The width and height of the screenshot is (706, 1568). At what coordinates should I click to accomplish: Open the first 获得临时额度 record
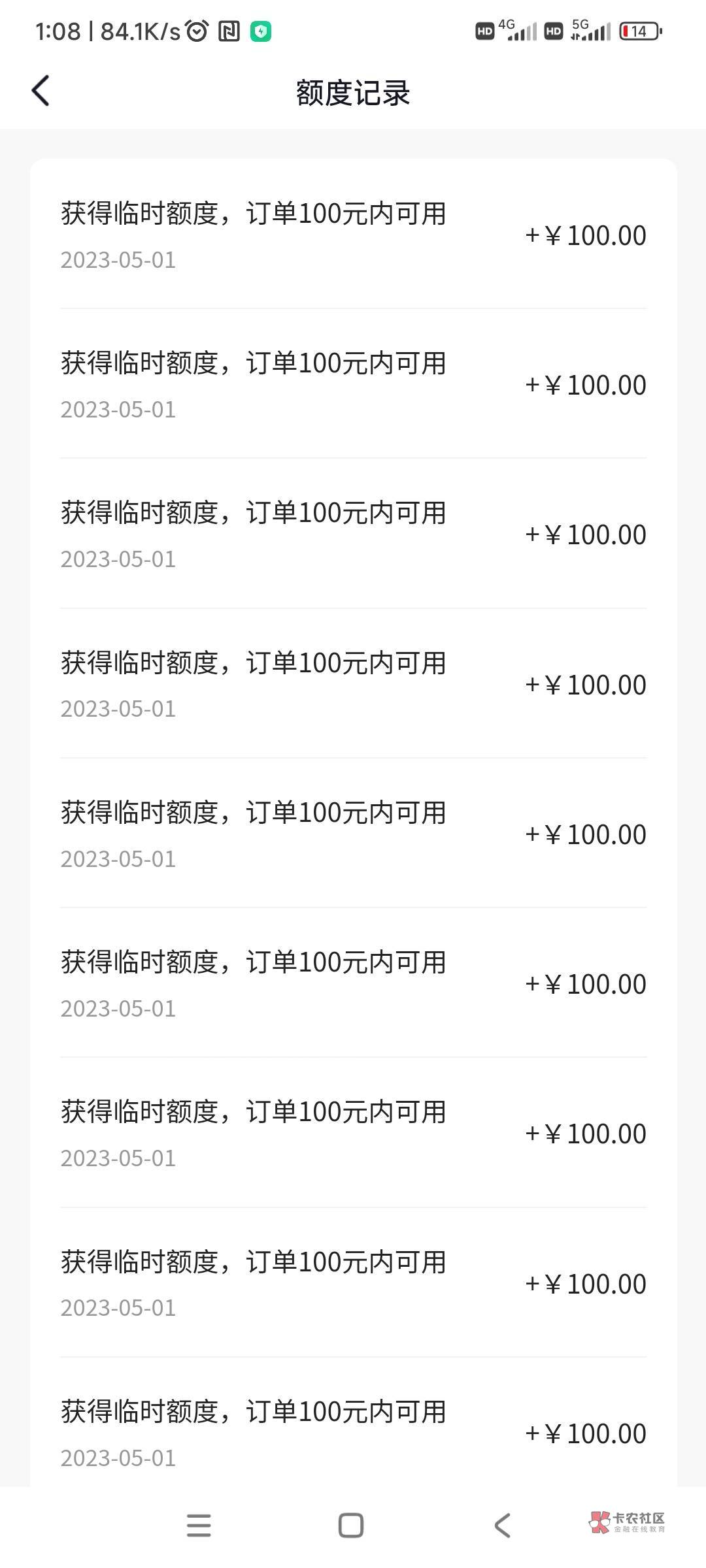(353, 235)
